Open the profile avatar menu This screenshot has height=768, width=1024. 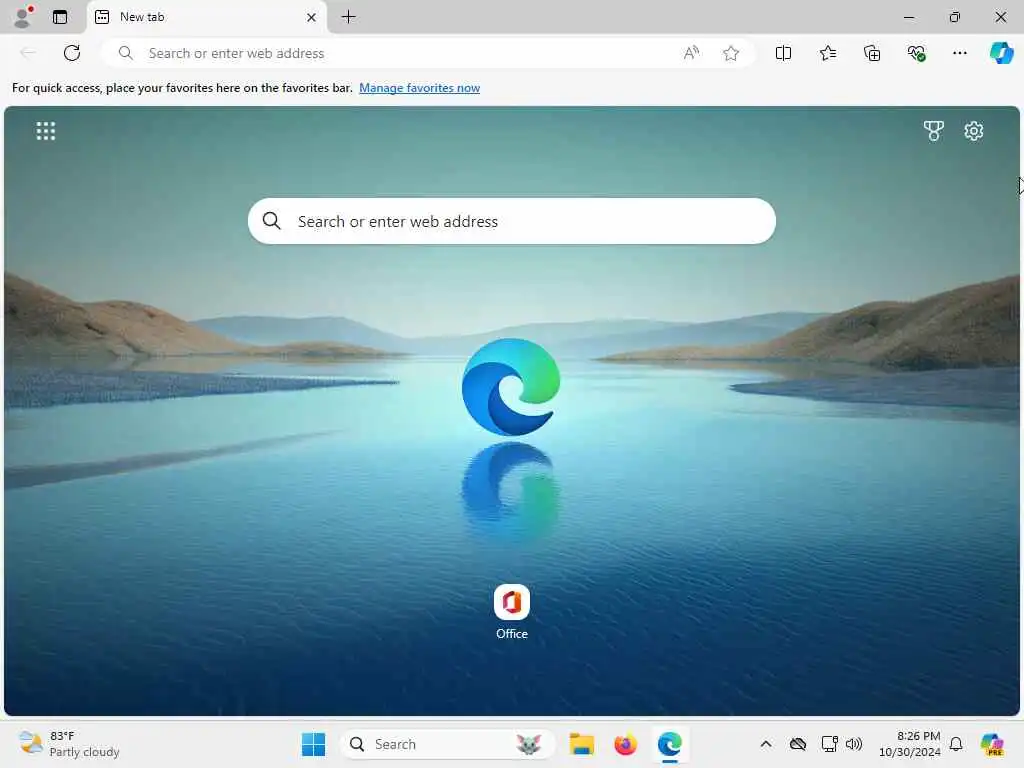pos(24,17)
